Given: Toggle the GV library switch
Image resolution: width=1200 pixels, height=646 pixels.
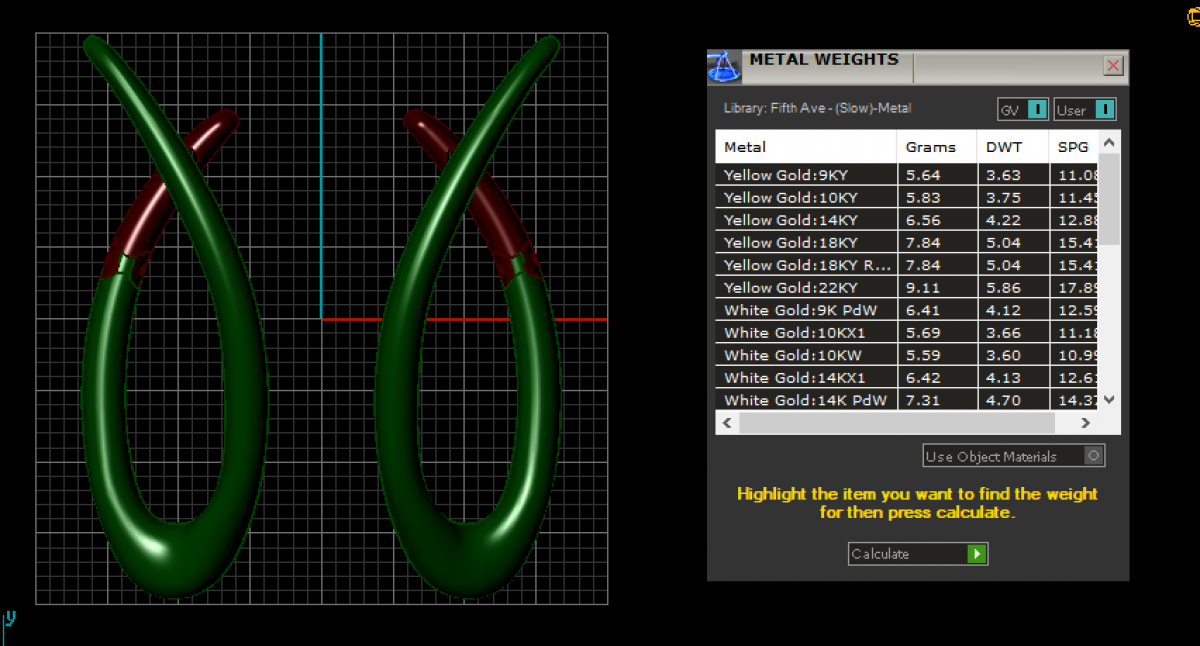Looking at the screenshot, I should coord(1037,110).
